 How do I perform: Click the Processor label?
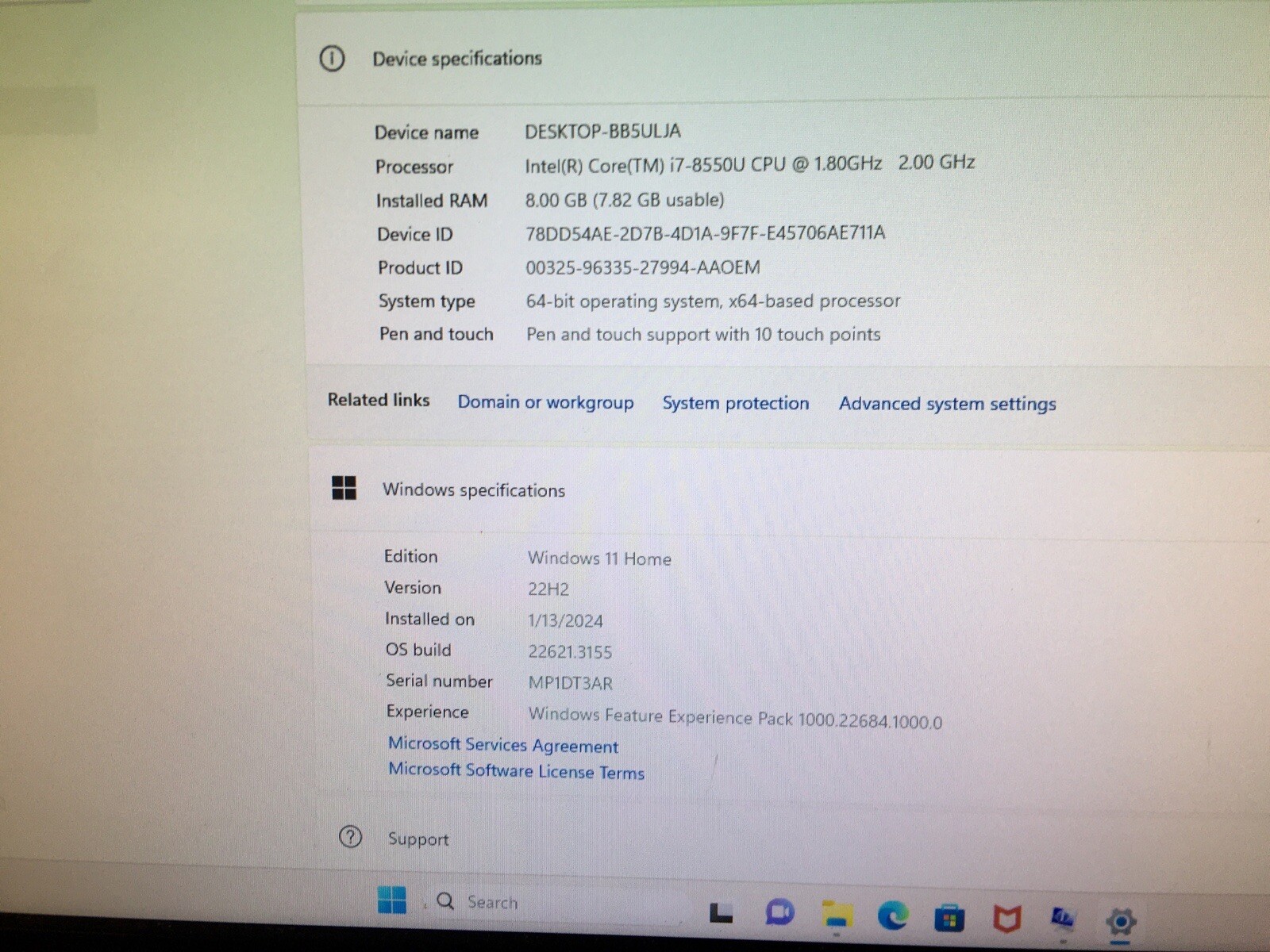[x=414, y=167]
